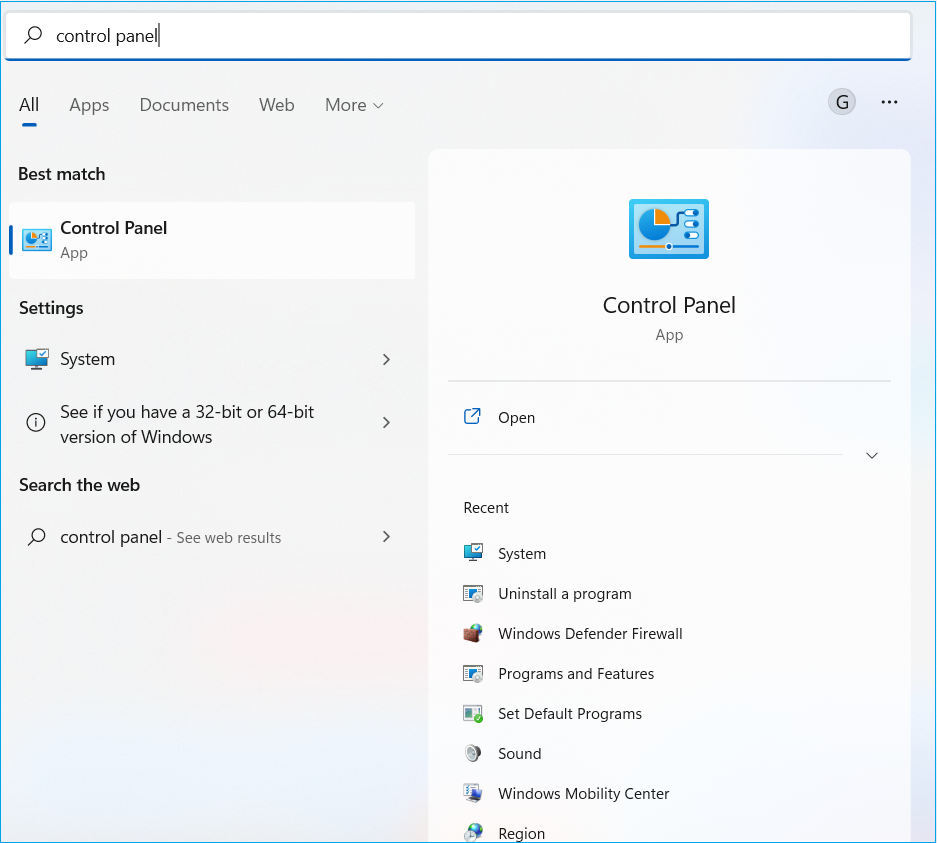Click the Region globe icon
Screen dimensions: 937x843
[x=473, y=832]
